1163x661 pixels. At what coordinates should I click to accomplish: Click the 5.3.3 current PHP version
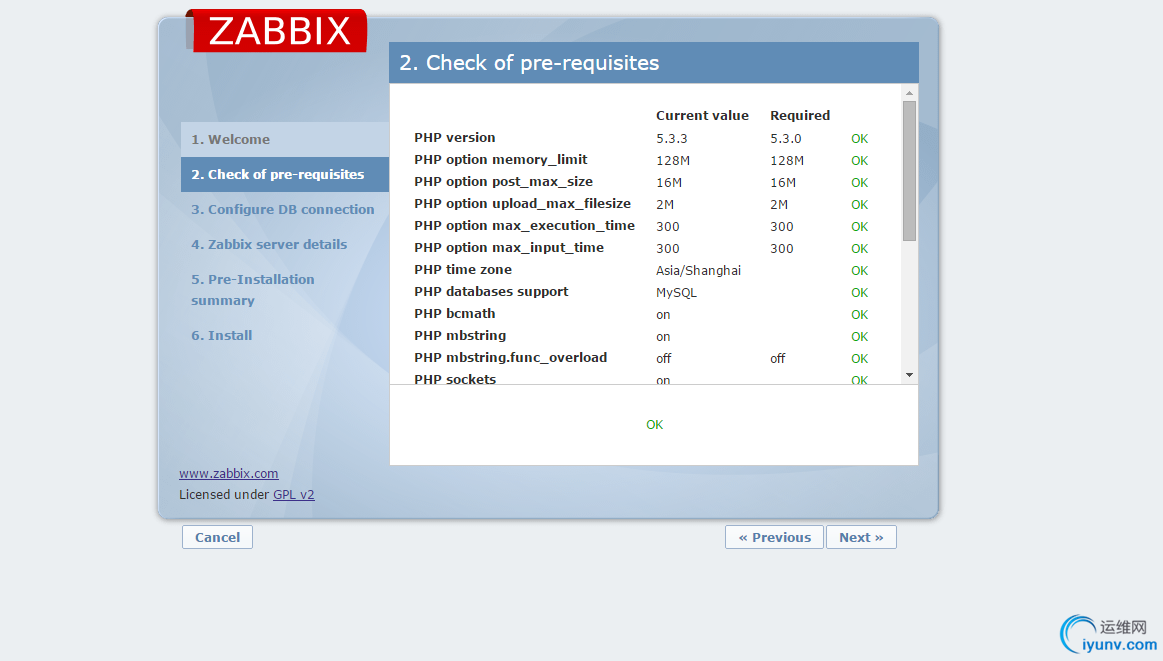coord(671,139)
